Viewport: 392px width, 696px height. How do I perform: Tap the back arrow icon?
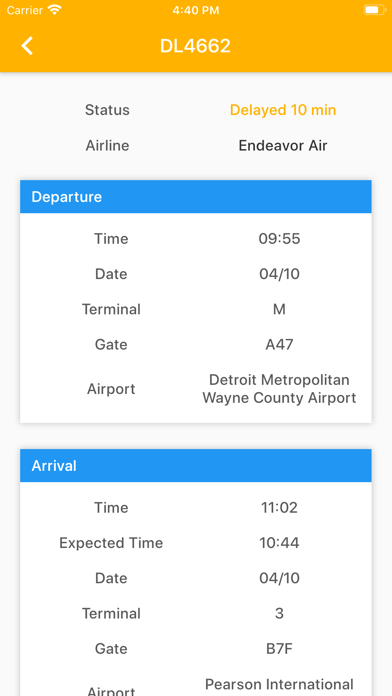27,46
